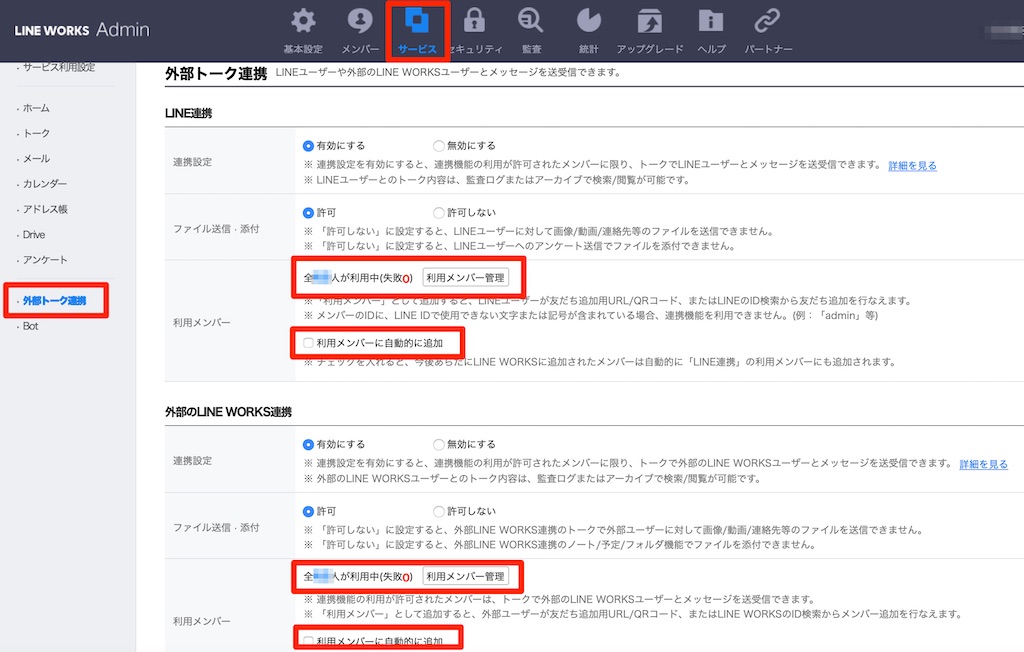The height and width of the screenshot is (652, 1024).
Task: Click the メンバー icon in top bar
Action: pos(360,22)
